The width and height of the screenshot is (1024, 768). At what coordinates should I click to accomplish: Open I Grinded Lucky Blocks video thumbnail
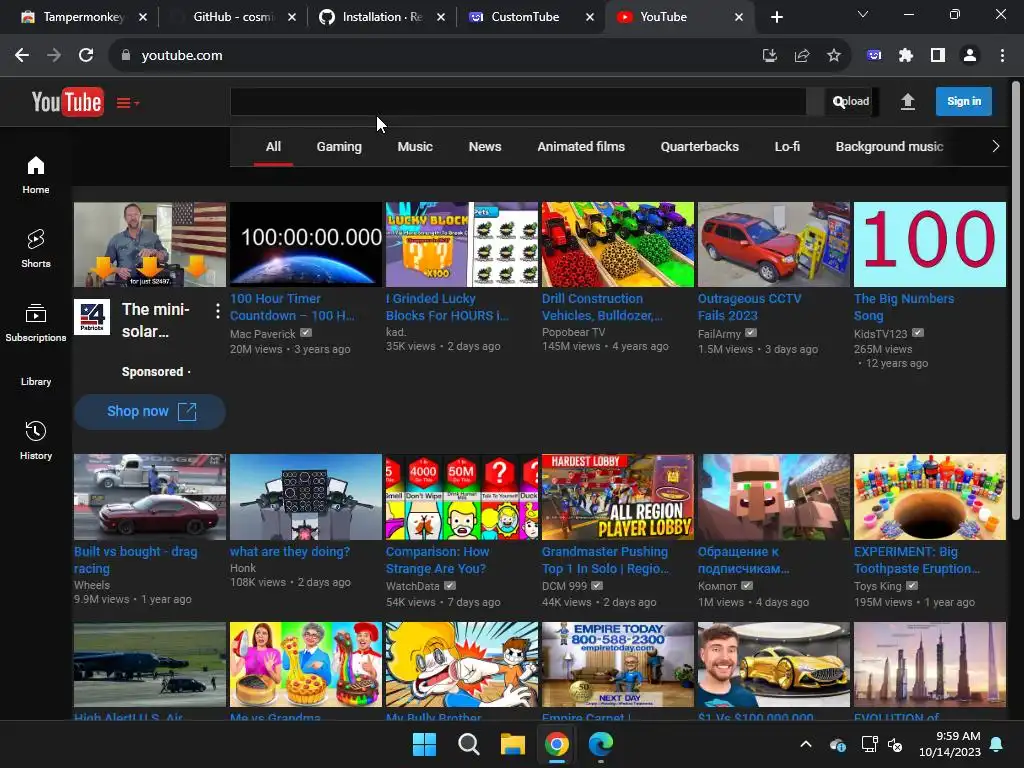[x=462, y=244]
